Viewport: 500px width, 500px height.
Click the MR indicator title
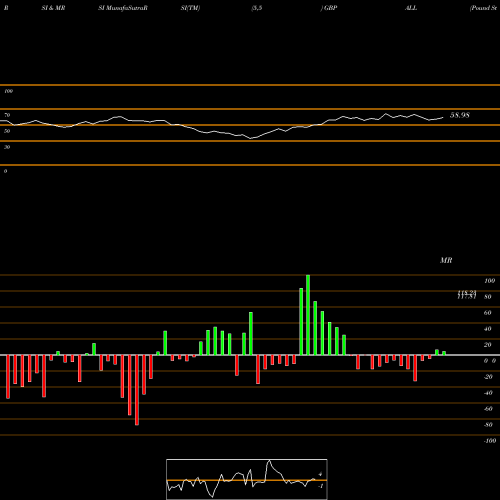[446, 260]
